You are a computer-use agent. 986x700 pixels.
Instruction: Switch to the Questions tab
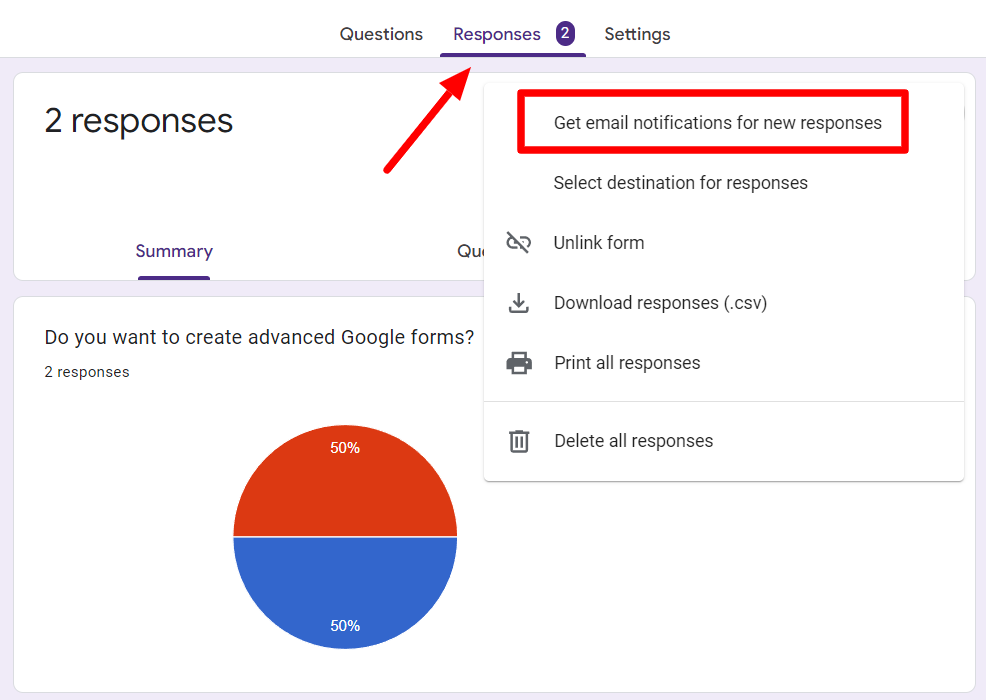(381, 34)
